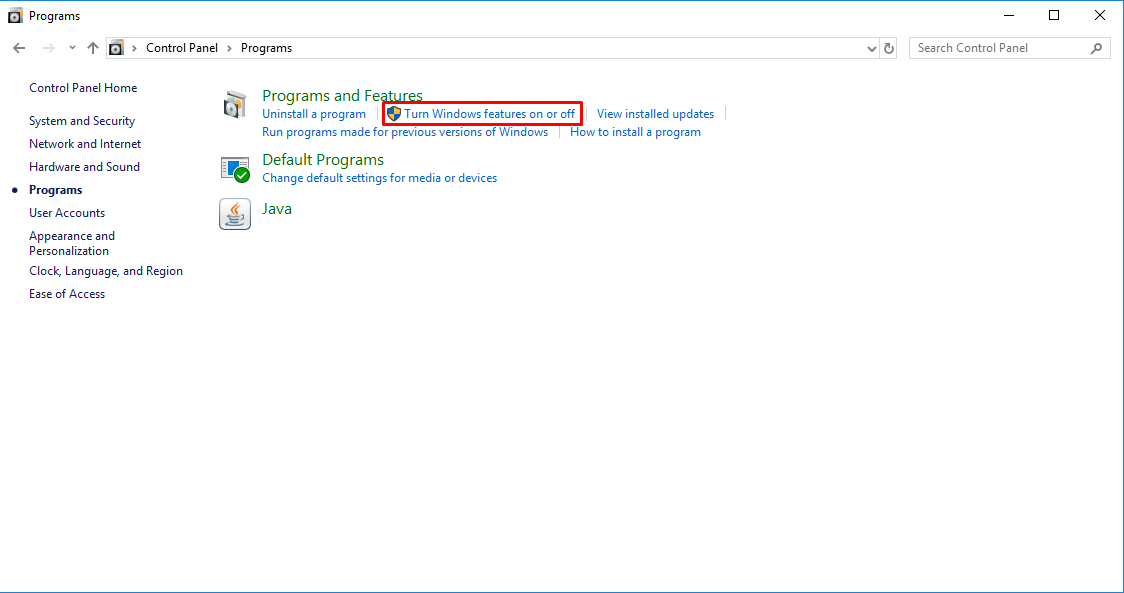Run programs made for previous Windows versions

(x=405, y=132)
